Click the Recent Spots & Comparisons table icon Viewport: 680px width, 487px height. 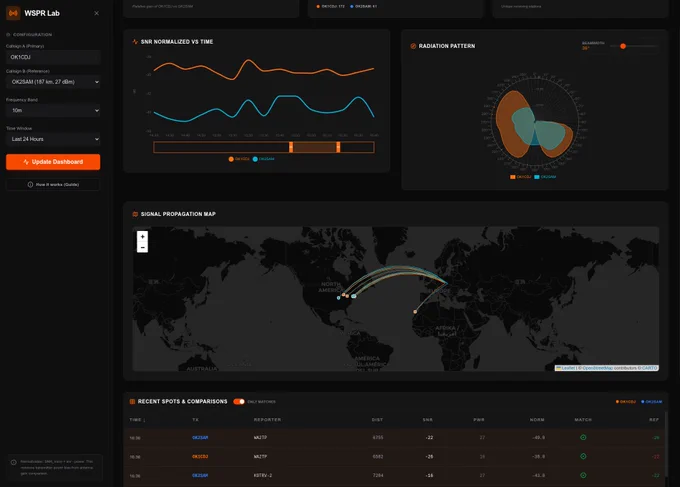(x=132, y=402)
